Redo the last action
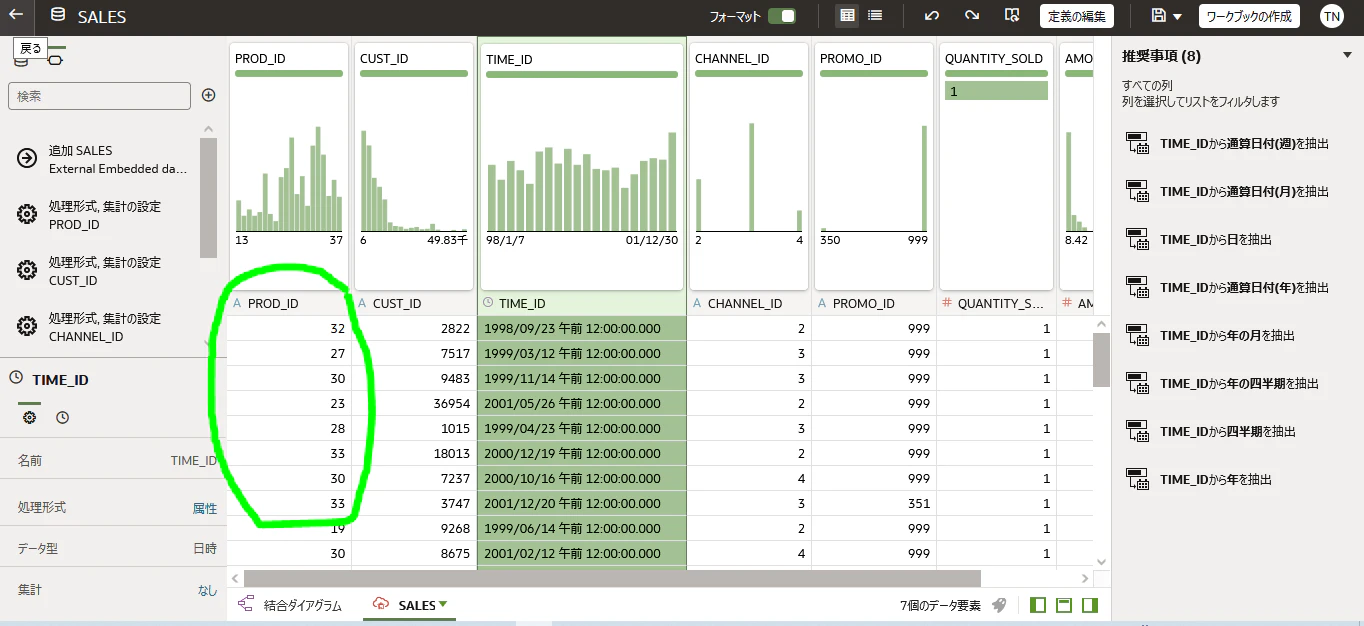The image size is (1364, 626). 972,16
